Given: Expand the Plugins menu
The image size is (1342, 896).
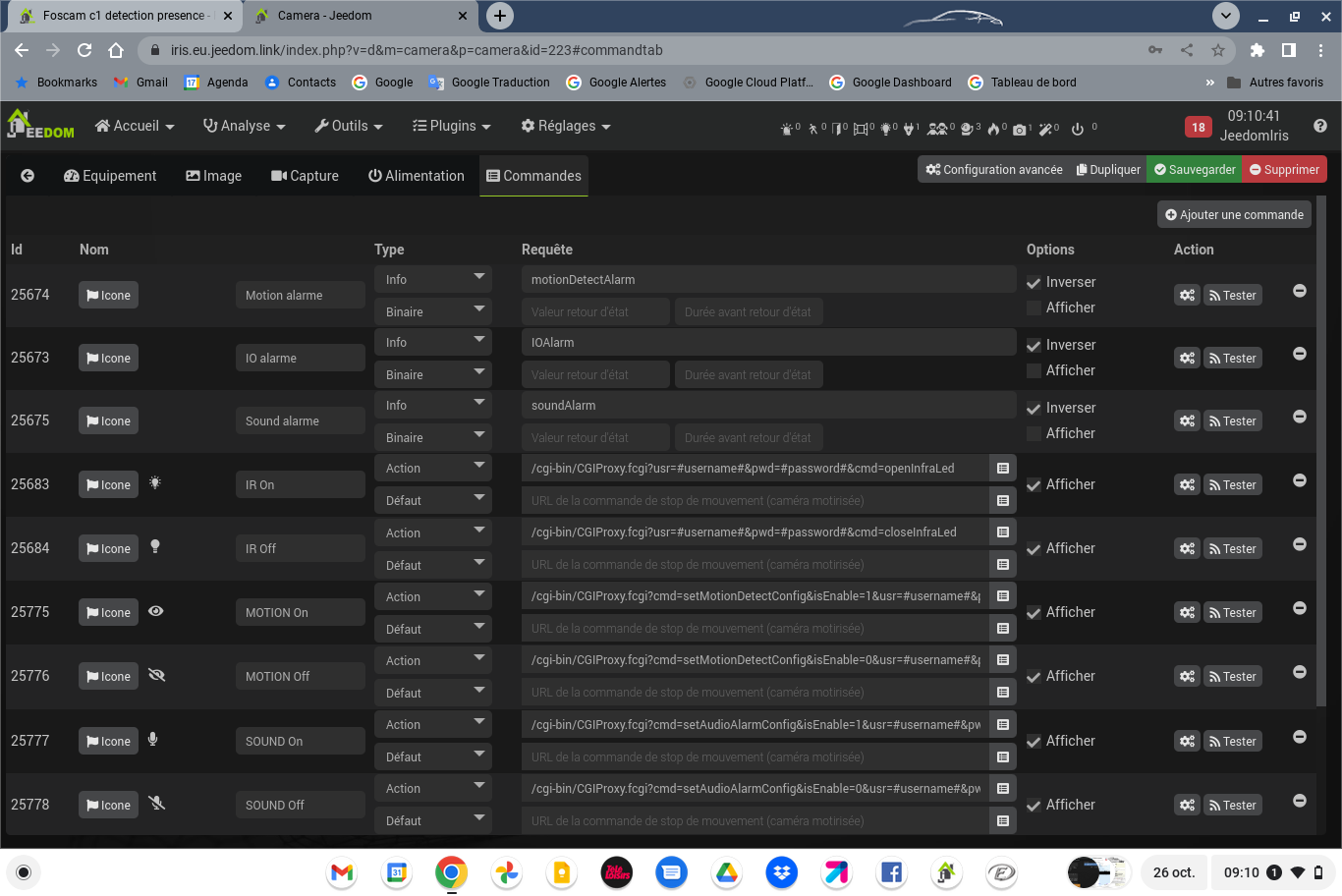Looking at the screenshot, I should point(452,126).
